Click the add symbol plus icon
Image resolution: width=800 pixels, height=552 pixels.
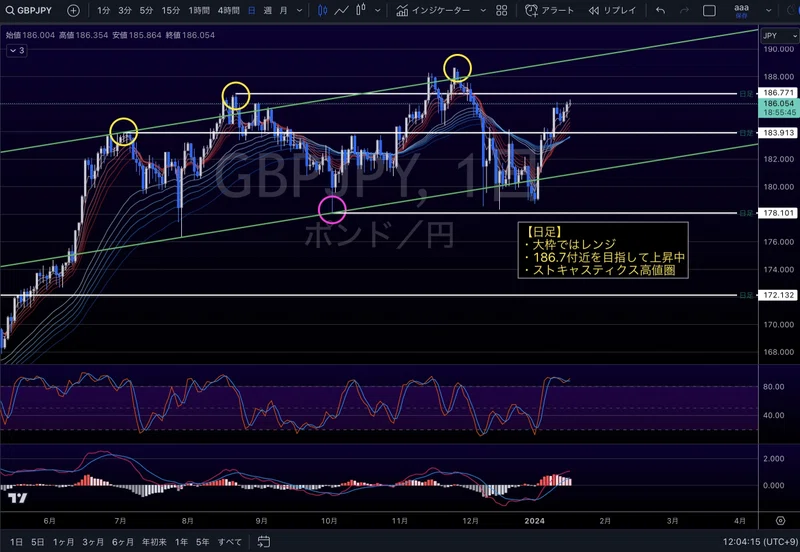point(73,10)
